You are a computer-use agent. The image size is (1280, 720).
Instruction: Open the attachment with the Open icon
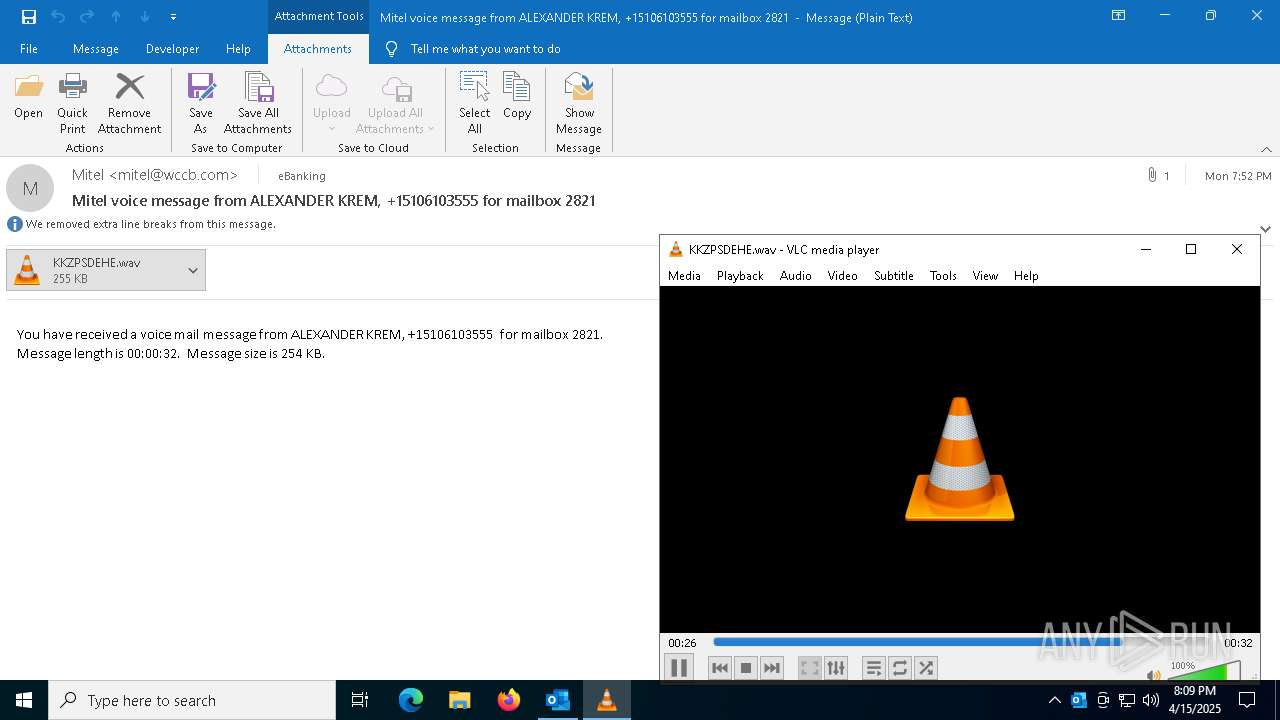click(x=28, y=97)
